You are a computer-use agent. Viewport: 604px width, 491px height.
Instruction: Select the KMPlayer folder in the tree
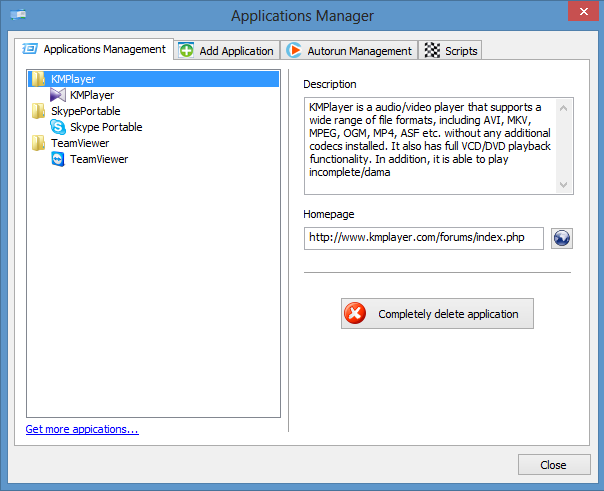tap(154, 79)
